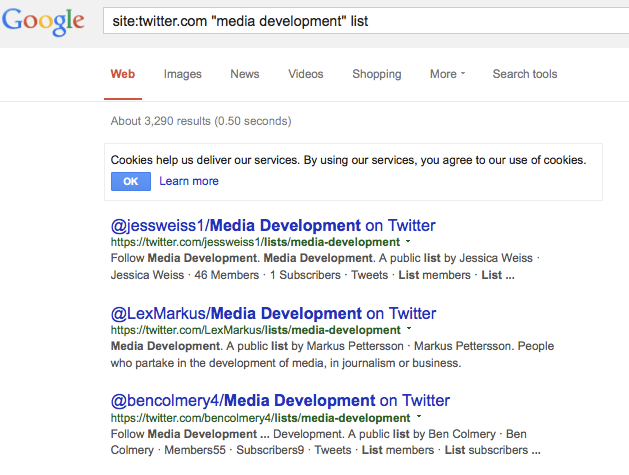Open the News tab

tap(245, 74)
